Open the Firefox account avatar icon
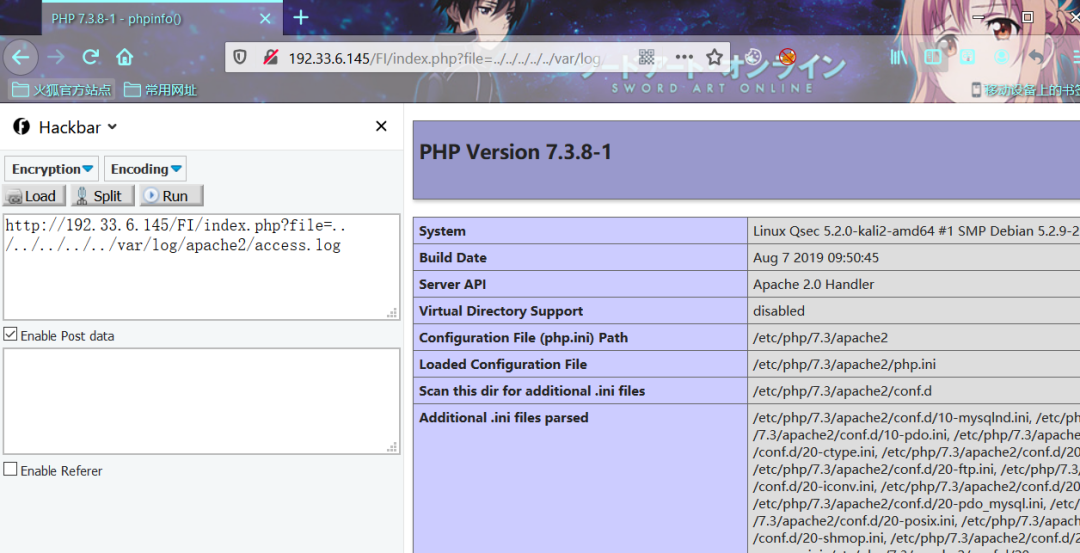1080x553 pixels. click(1001, 57)
